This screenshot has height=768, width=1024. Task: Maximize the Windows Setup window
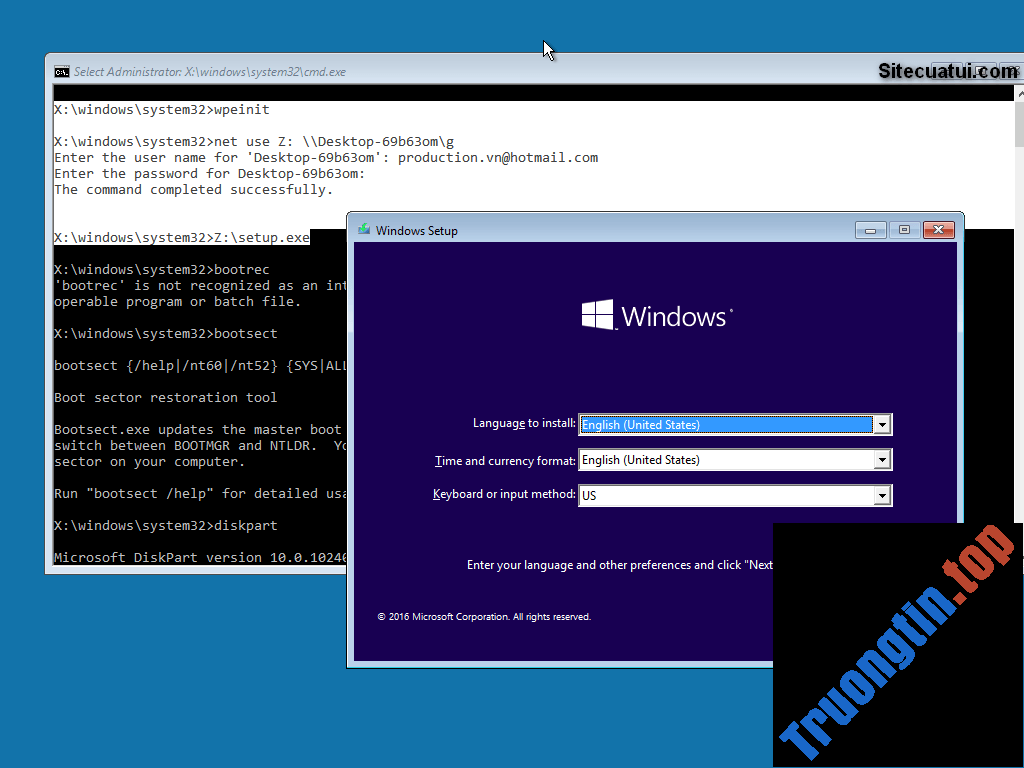[904, 230]
